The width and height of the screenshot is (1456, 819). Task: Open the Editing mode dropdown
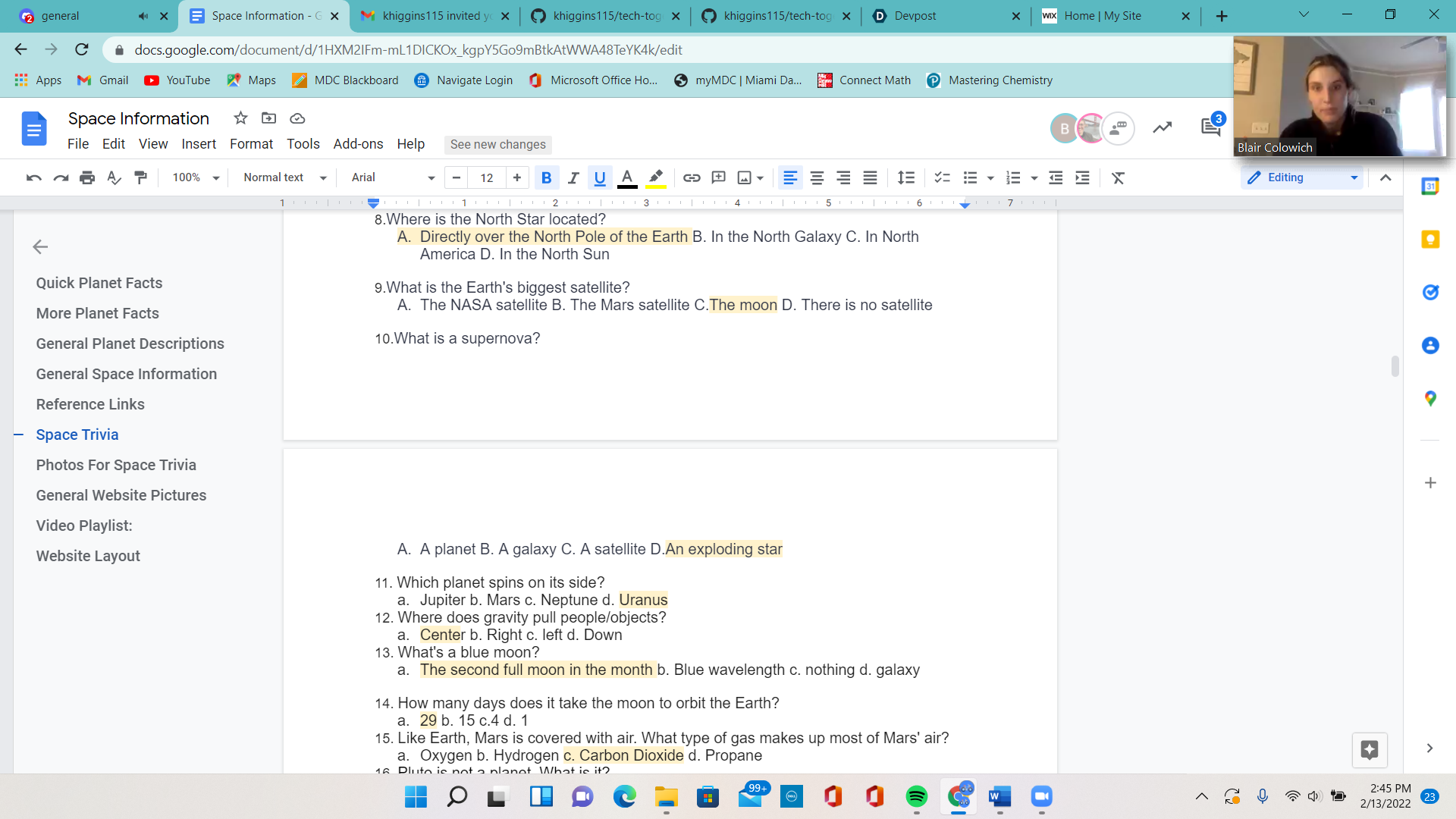pyautogui.click(x=1301, y=177)
